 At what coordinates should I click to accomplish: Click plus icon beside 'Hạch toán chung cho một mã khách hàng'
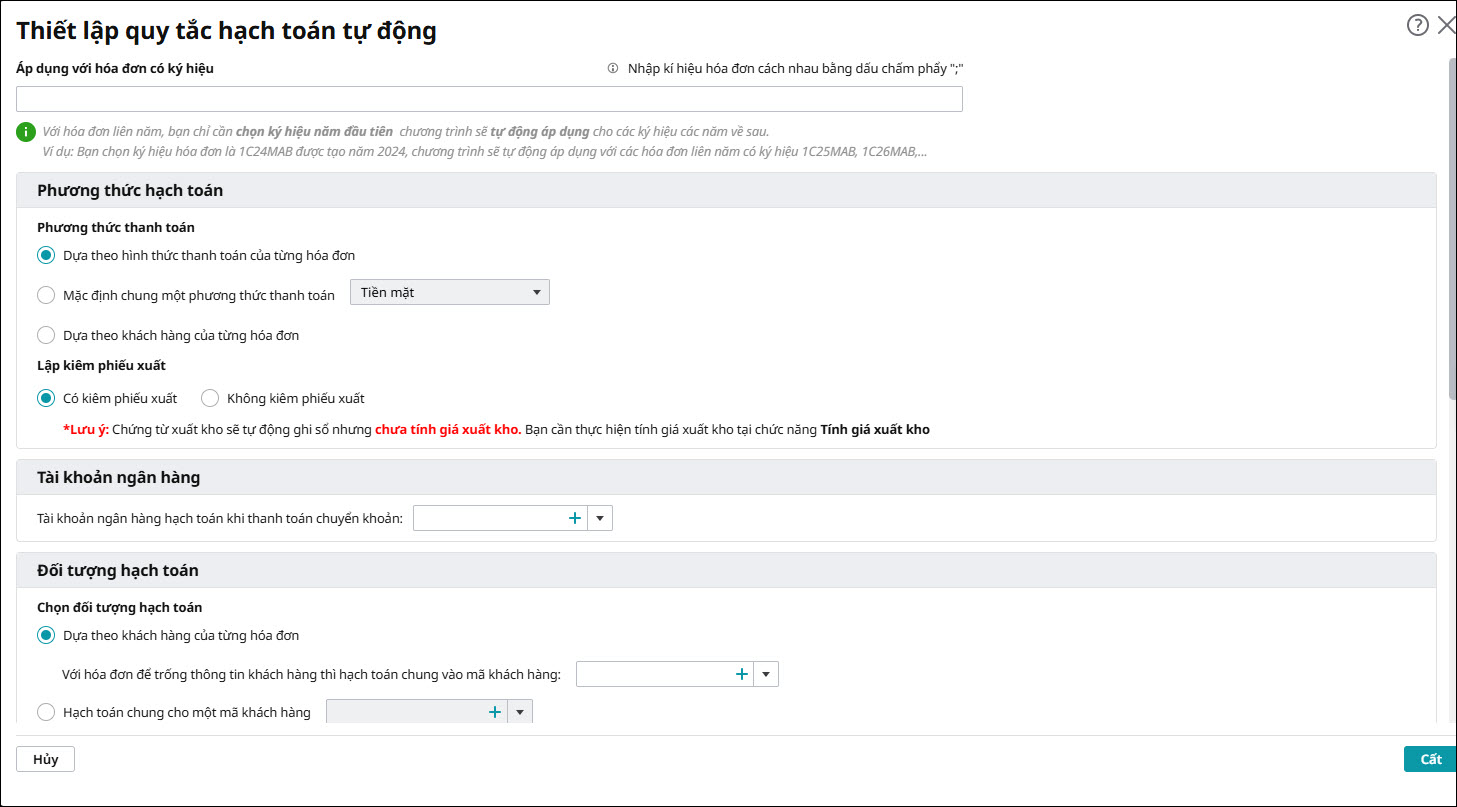[494, 712]
